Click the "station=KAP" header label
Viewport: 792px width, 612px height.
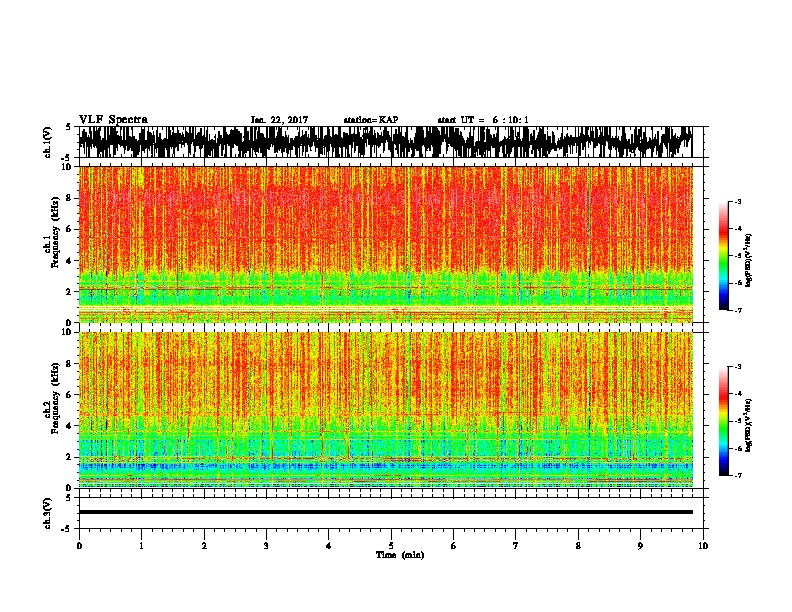pyautogui.click(x=371, y=120)
